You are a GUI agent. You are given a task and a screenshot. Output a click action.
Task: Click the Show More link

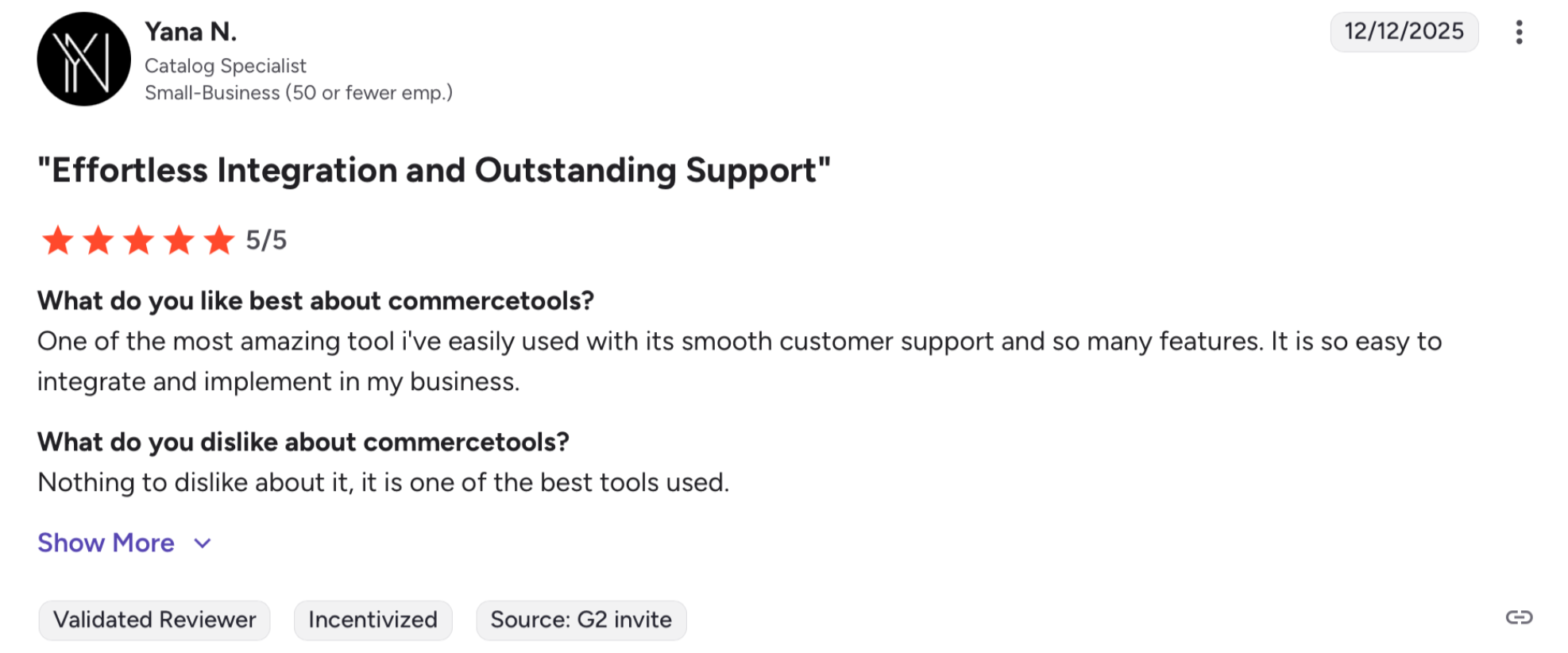[x=106, y=543]
